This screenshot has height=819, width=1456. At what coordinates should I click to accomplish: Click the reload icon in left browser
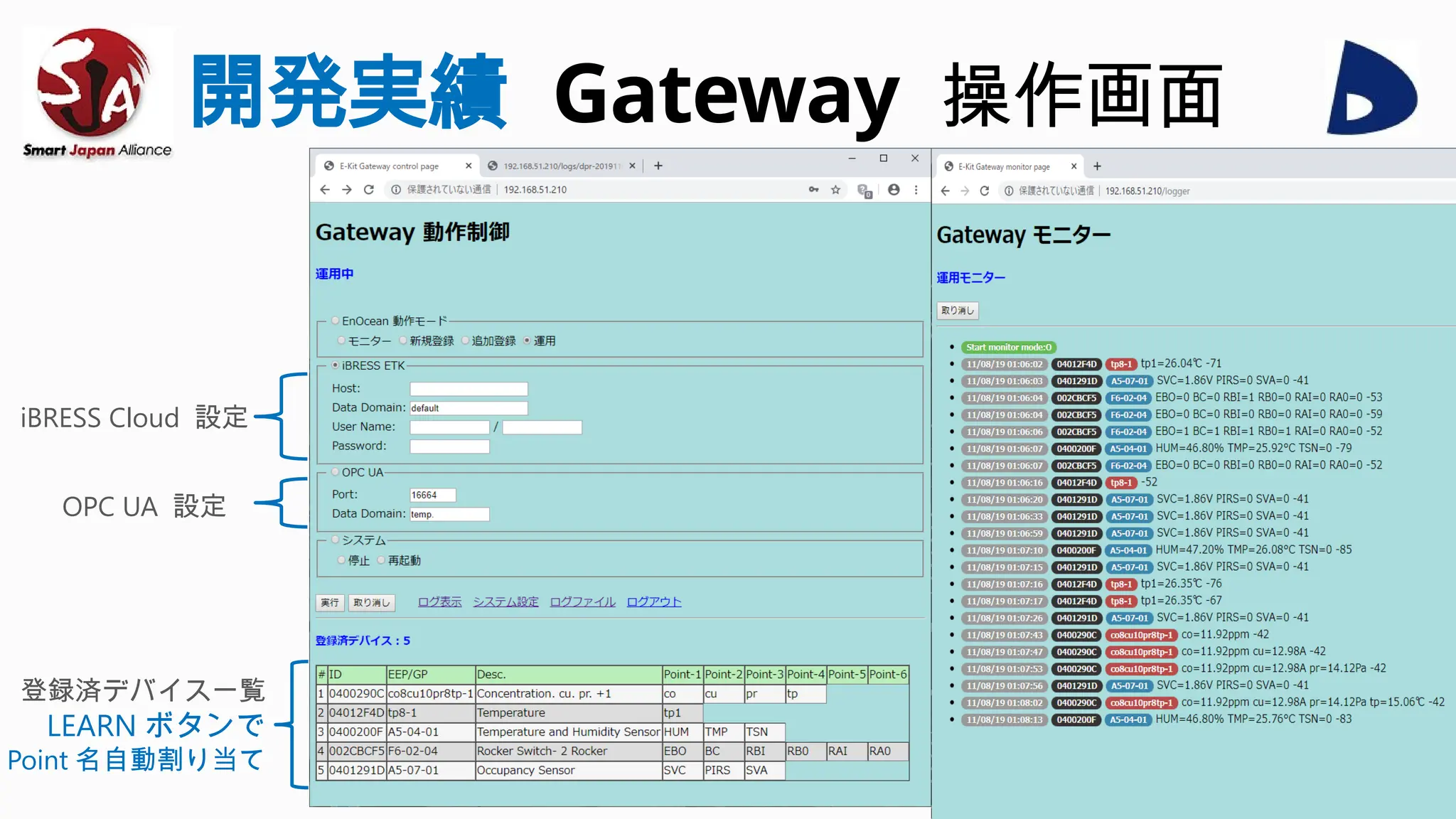click(368, 190)
